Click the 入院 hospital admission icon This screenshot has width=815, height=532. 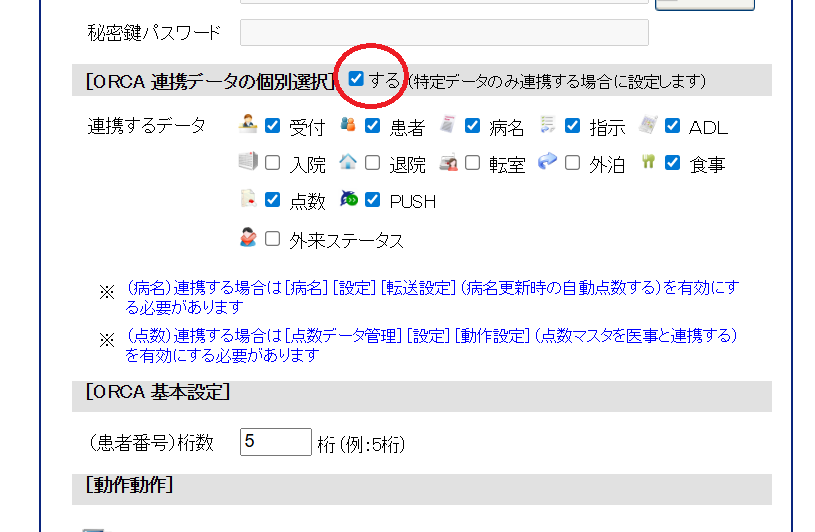click(x=248, y=162)
